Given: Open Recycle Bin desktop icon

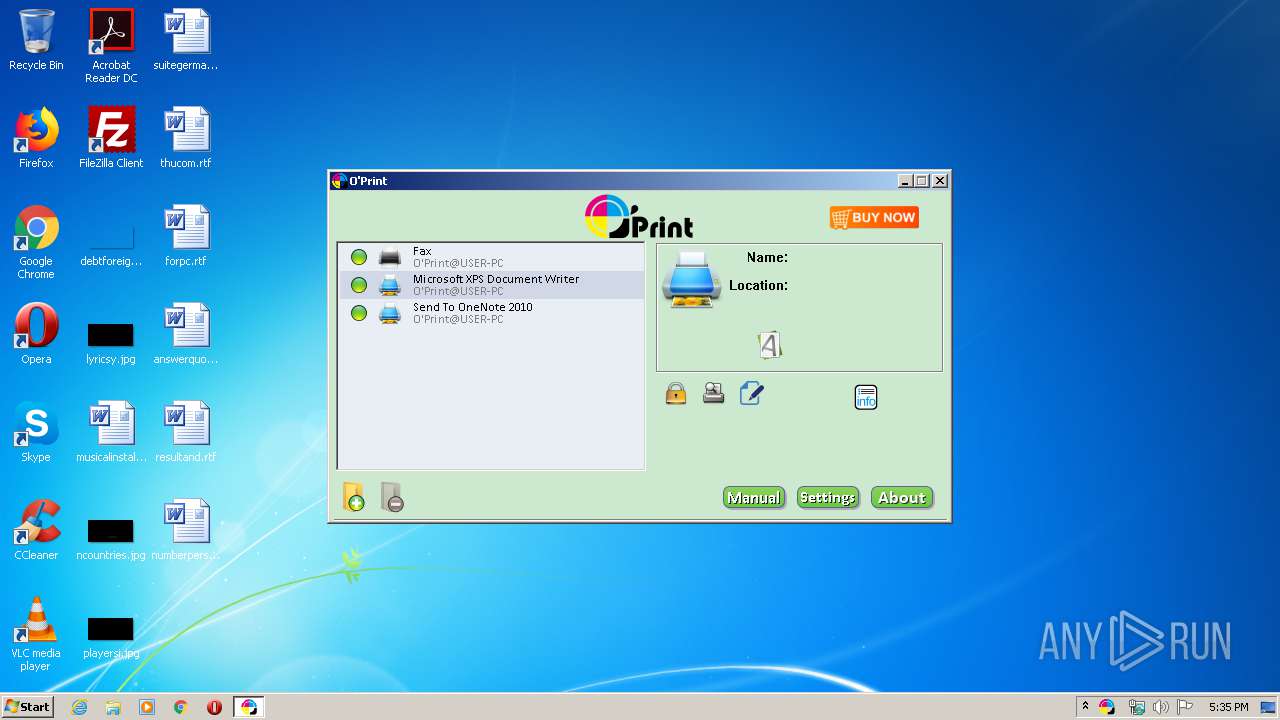Looking at the screenshot, I should click(x=36, y=40).
